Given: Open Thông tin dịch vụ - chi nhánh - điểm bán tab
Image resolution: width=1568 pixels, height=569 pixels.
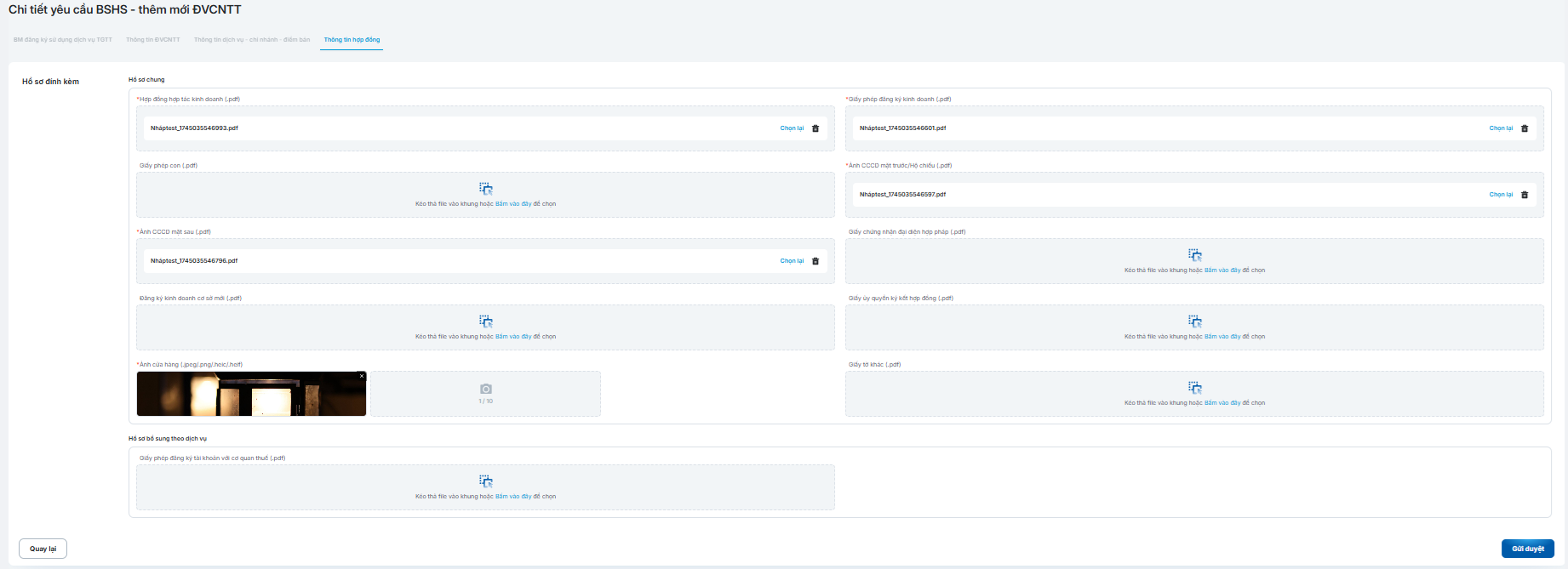Looking at the screenshot, I should (252, 40).
